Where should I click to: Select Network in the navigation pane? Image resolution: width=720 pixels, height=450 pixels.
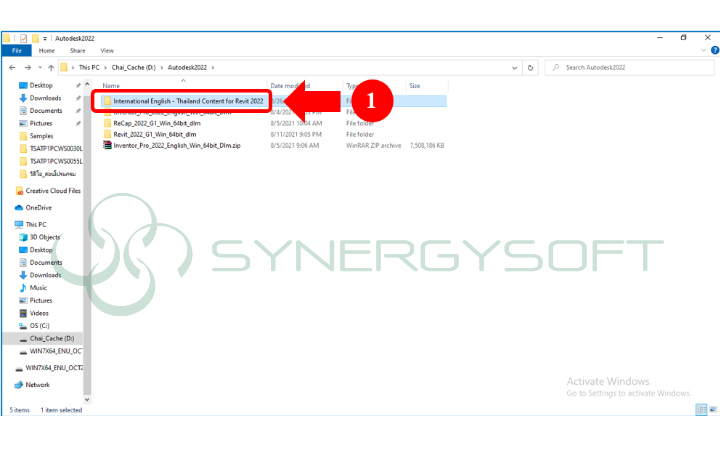tap(37, 384)
